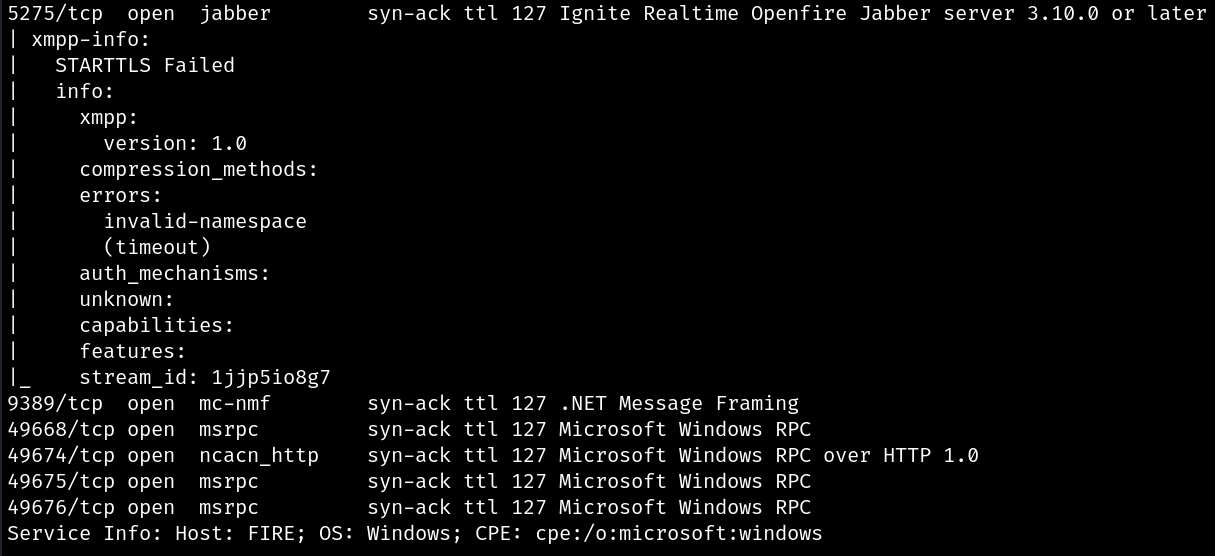Click the ncacn_http service name

[x=259, y=456]
